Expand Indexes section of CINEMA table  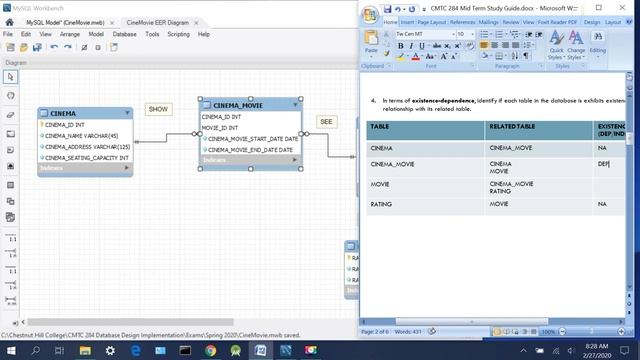pos(127,168)
